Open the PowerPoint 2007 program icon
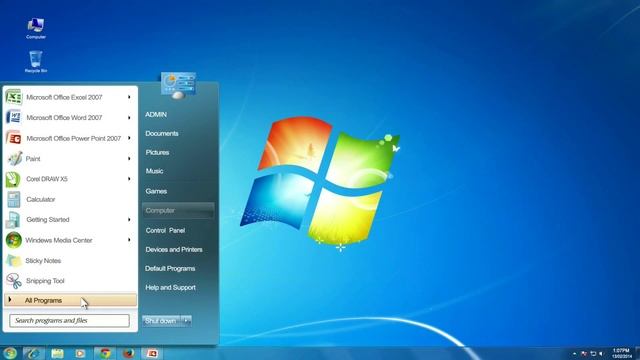 13,138
